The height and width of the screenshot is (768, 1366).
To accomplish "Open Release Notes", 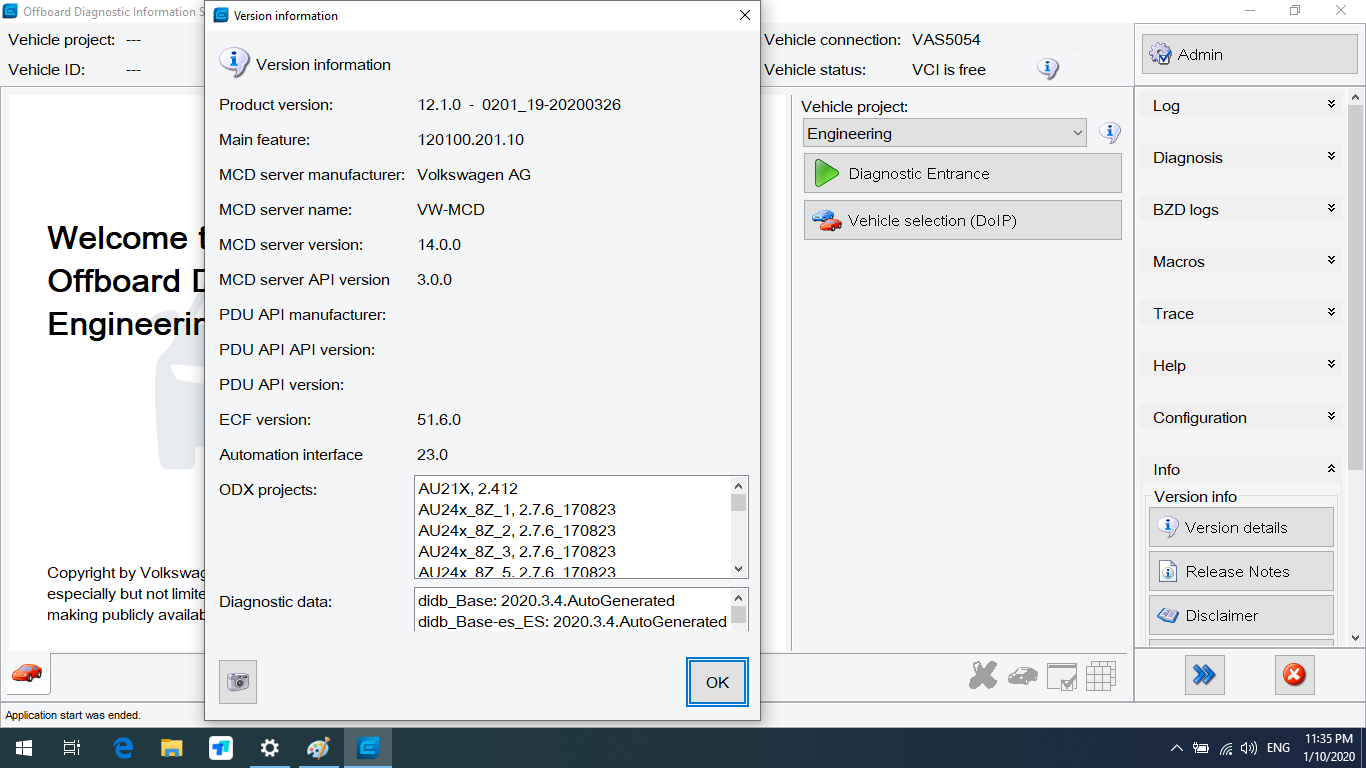I will pyautogui.click(x=1241, y=571).
